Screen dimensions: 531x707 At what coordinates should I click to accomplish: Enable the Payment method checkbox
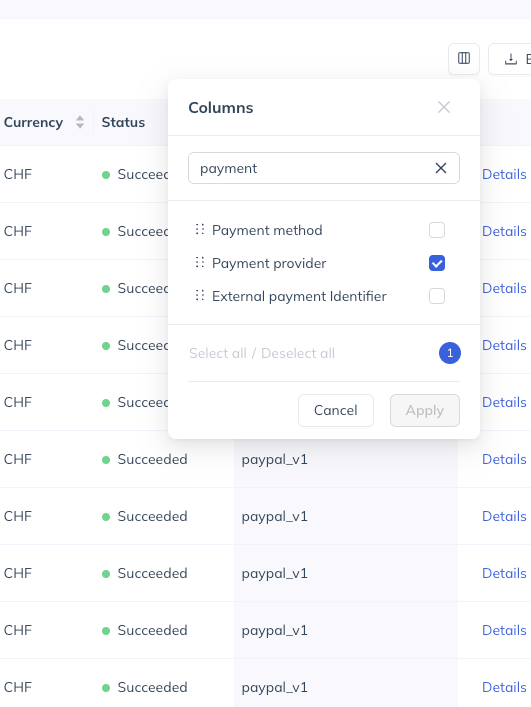(x=437, y=230)
